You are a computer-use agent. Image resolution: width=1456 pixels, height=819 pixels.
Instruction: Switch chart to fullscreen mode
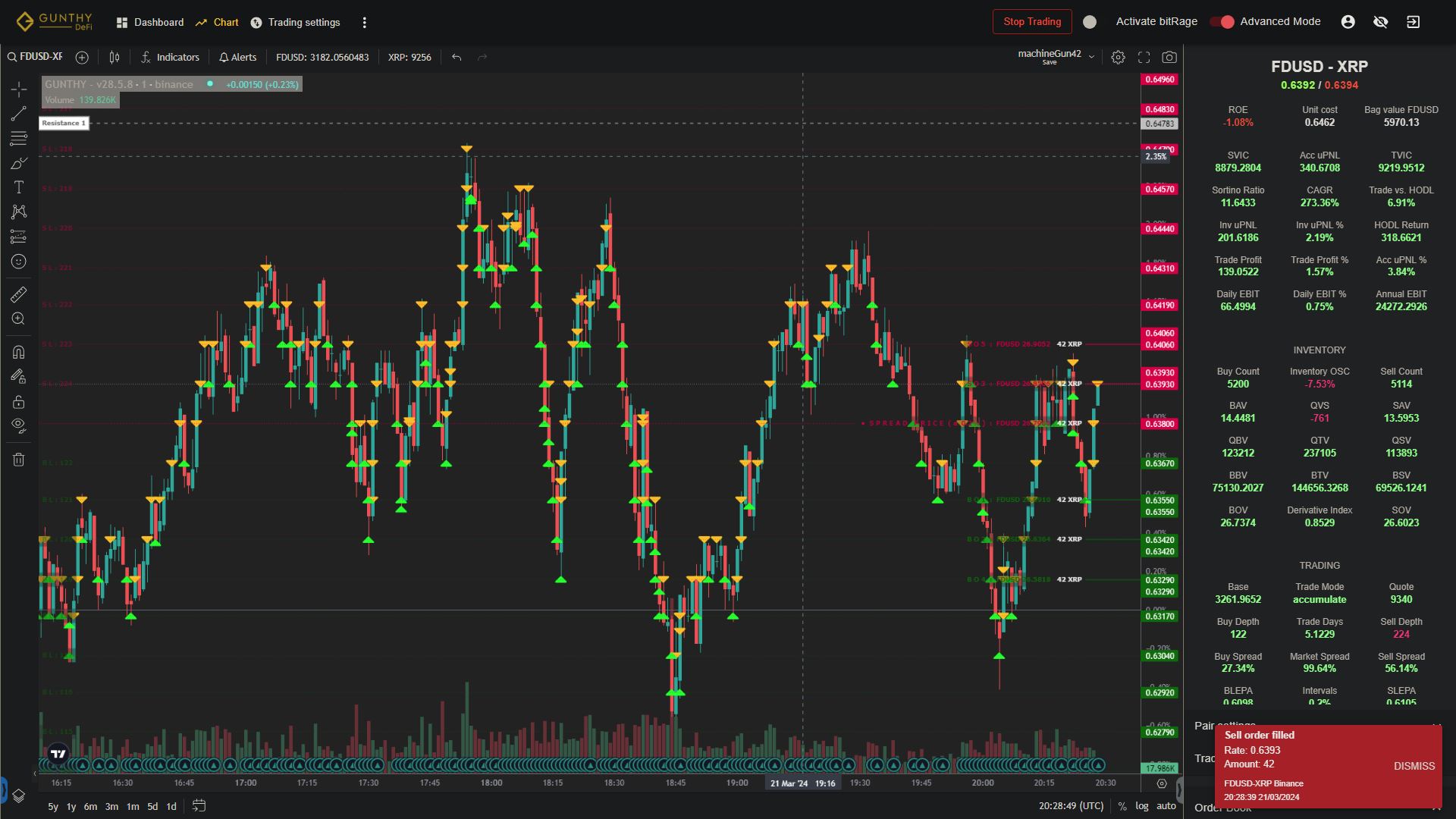coord(1144,57)
